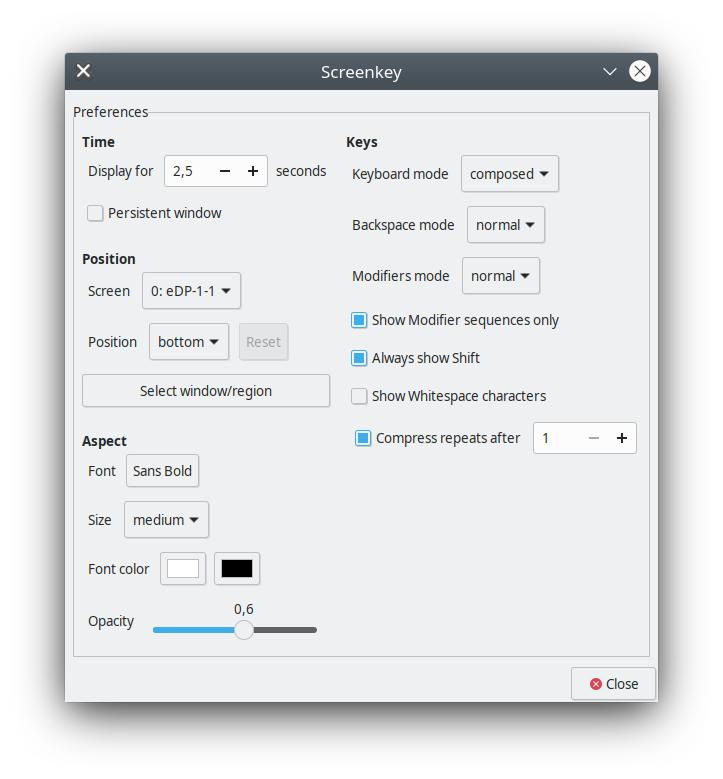723x779 pixels.
Task: Disable Compress repeats after checkbox
Action: [363, 438]
